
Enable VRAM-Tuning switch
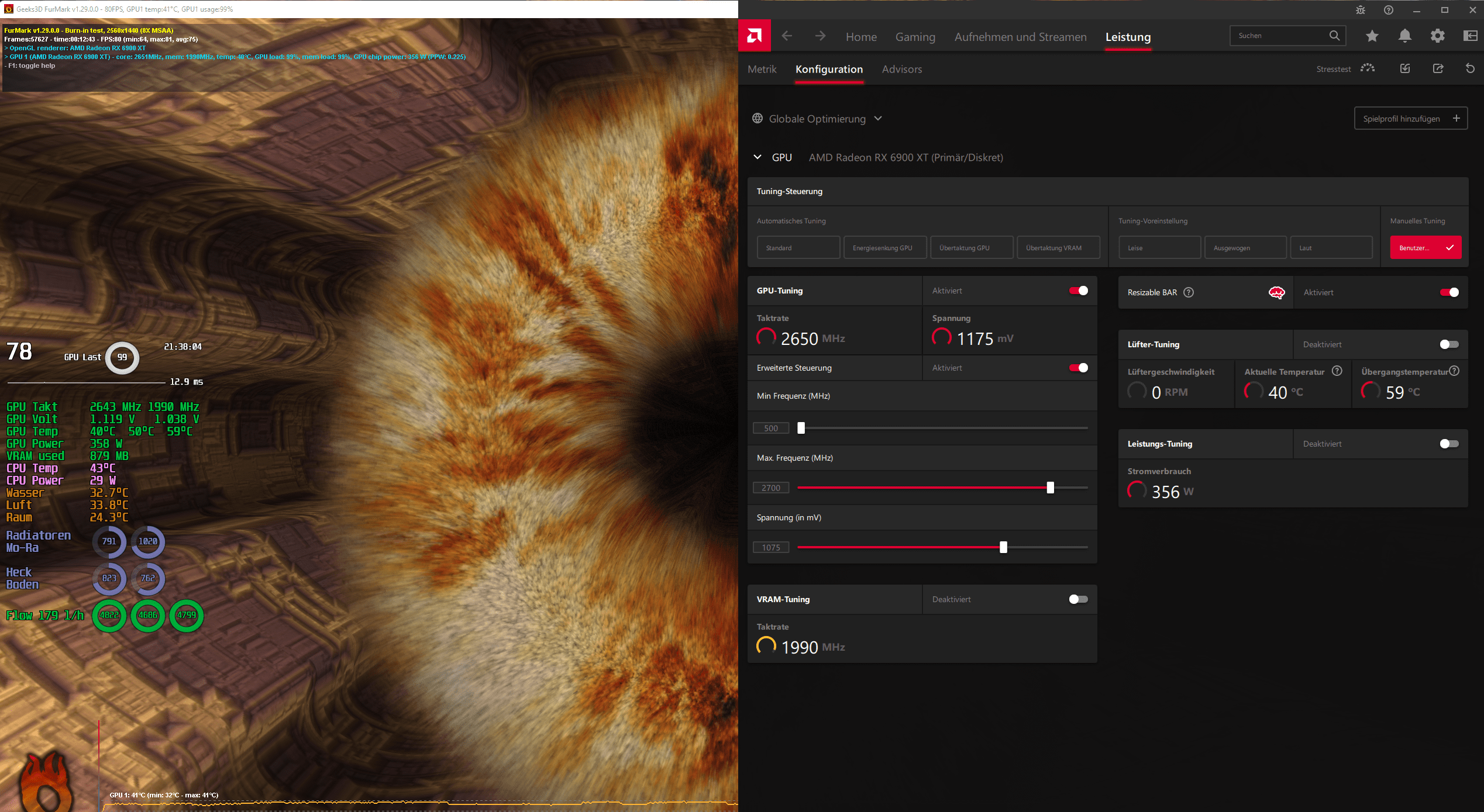pyautogui.click(x=1078, y=599)
